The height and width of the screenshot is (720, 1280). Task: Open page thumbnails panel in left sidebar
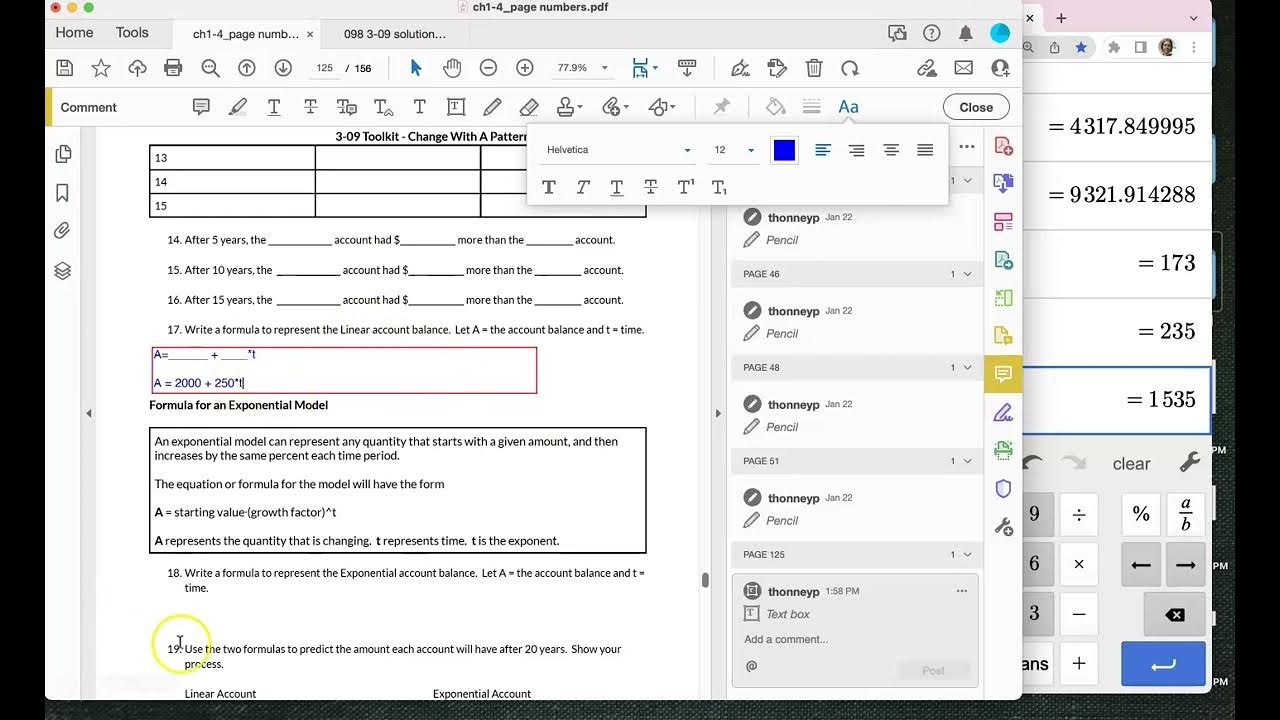click(x=63, y=154)
